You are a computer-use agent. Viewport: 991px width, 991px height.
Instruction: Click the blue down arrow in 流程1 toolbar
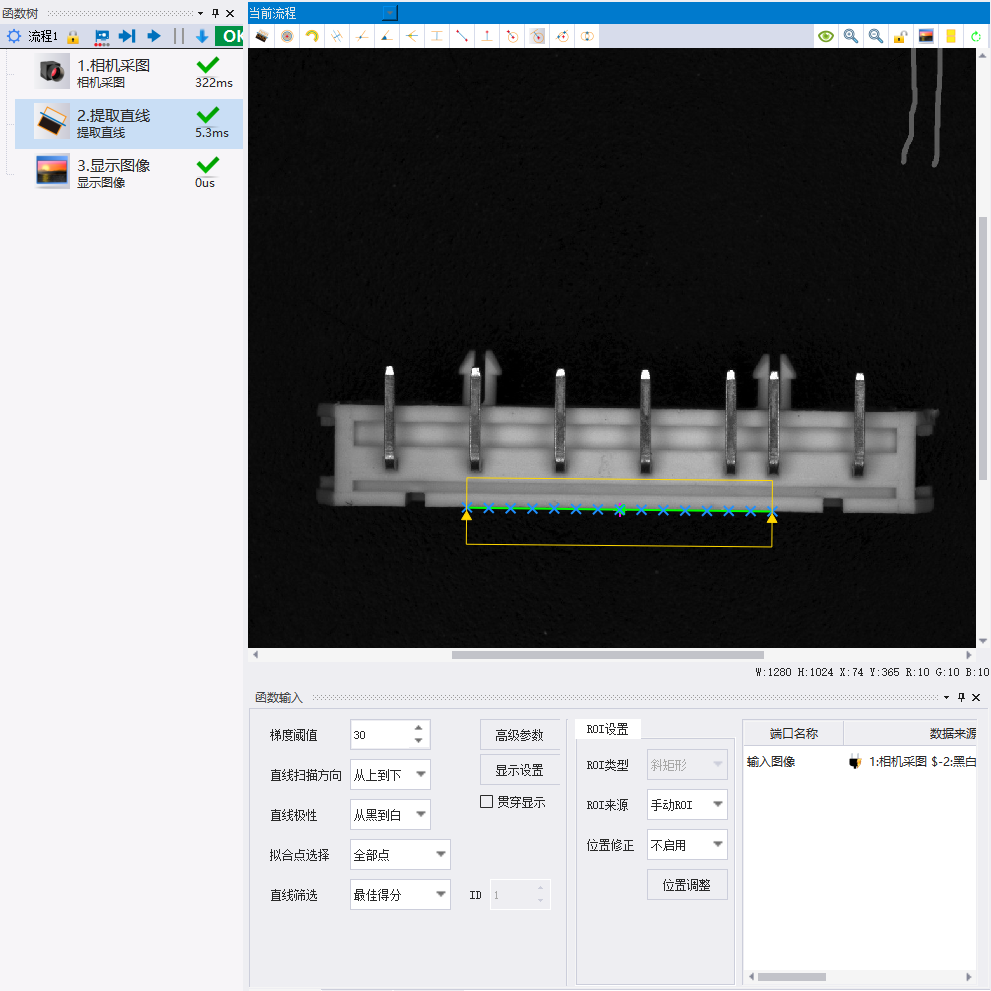click(202, 36)
